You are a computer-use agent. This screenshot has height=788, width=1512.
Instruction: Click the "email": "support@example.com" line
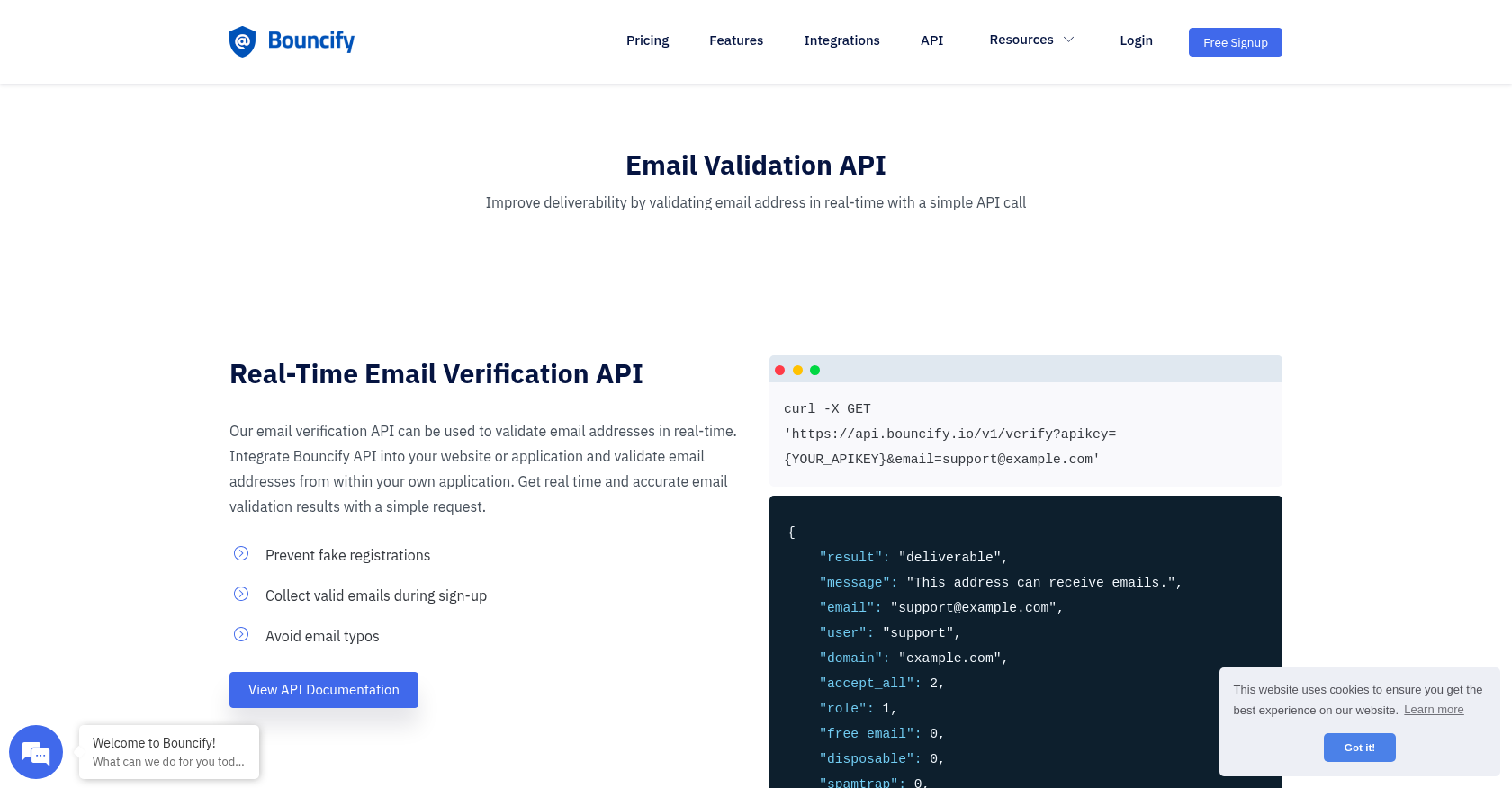click(941, 607)
